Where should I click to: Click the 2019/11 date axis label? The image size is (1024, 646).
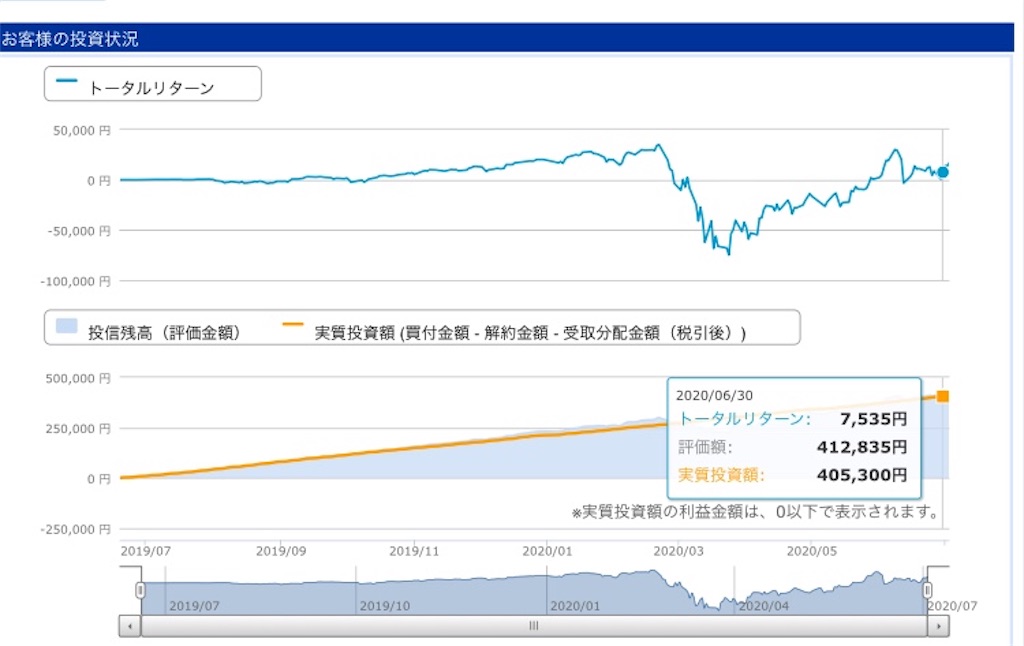pyautogui.click(x=414, y=551)
